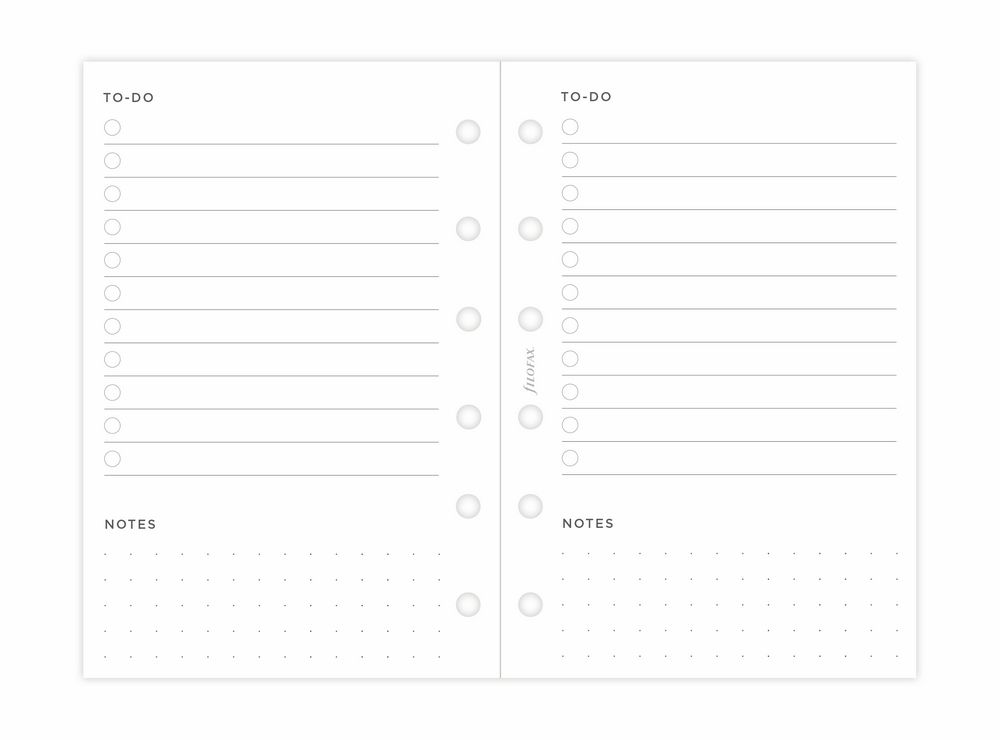
Task: Tick the last to-do circle on right page
Action: click(570, 458)
